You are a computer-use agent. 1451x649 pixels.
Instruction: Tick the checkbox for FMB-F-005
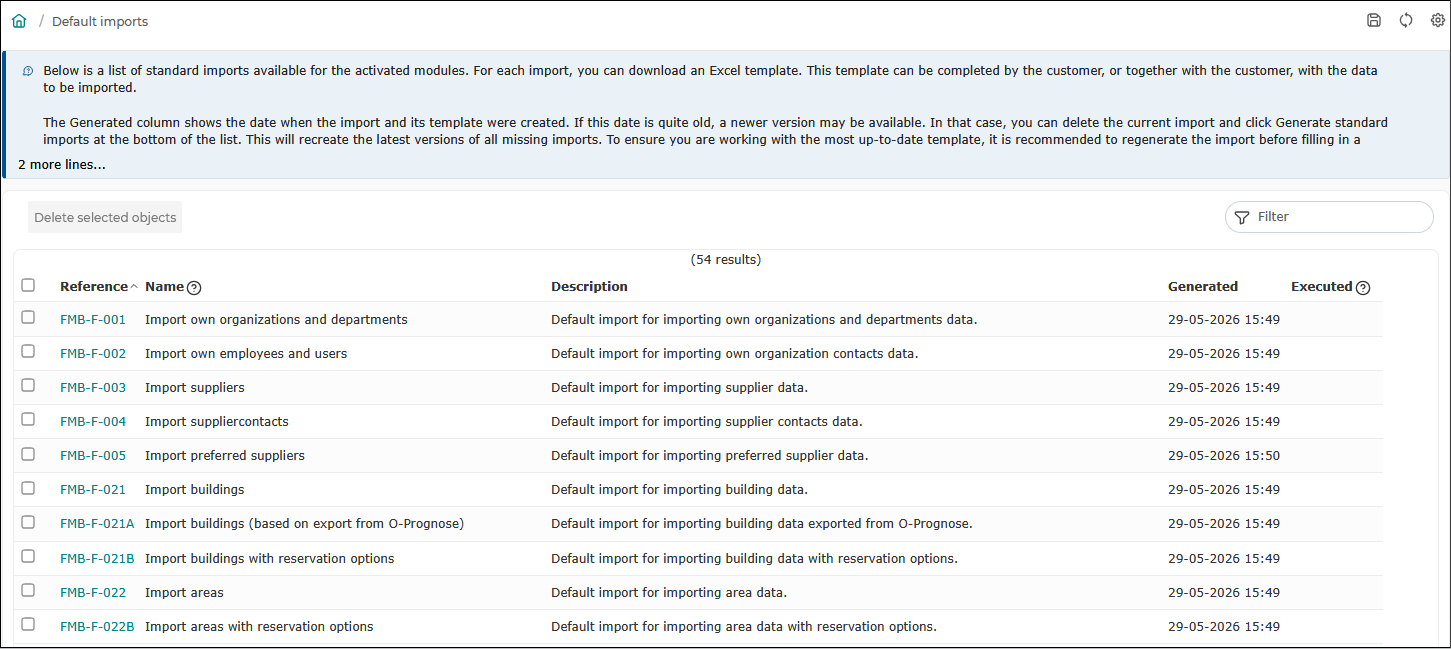click(x=28, y=453)
